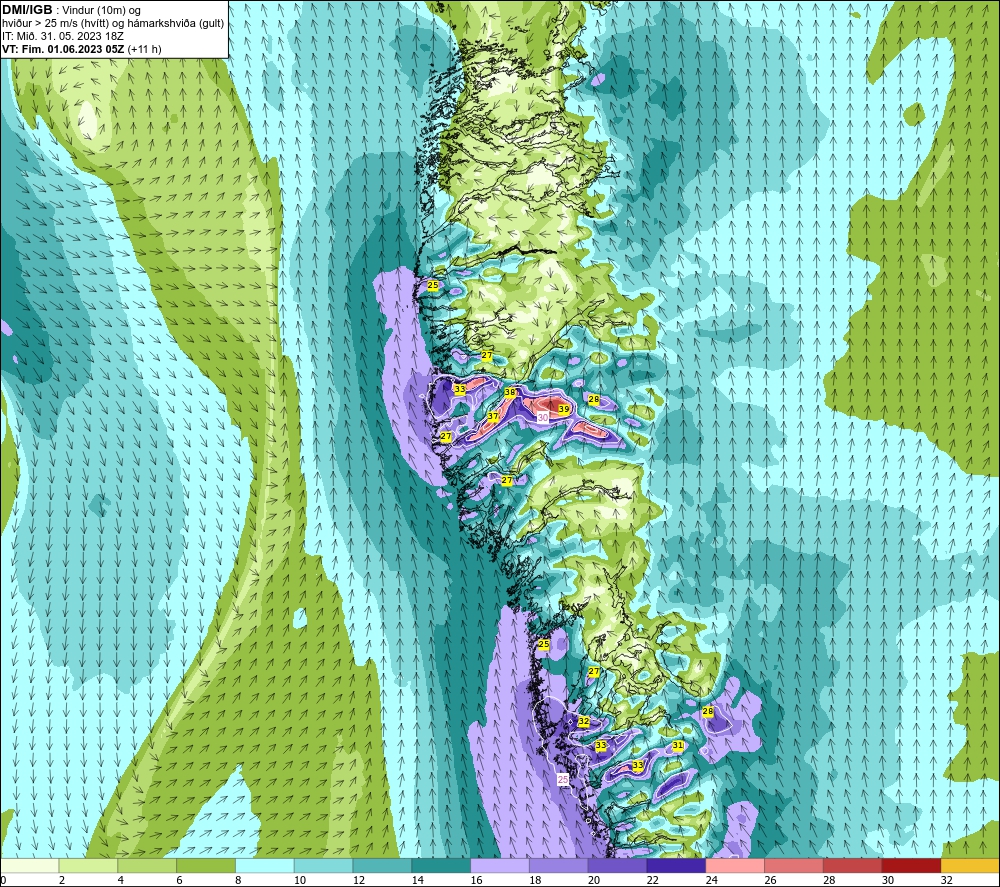Click the 30–32 dark red legend swatch
The image size is (1000, 887).
pos(911,865)
